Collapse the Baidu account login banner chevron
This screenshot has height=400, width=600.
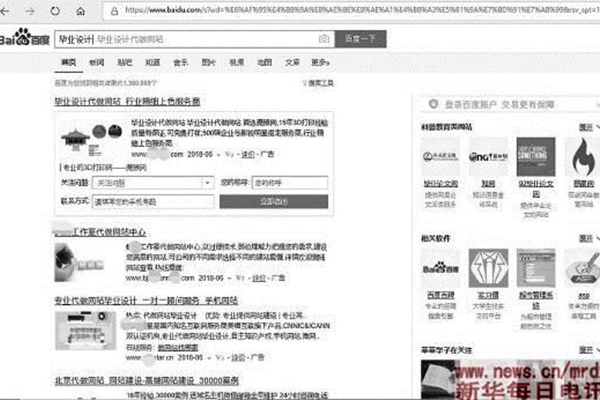pos(597,105)
